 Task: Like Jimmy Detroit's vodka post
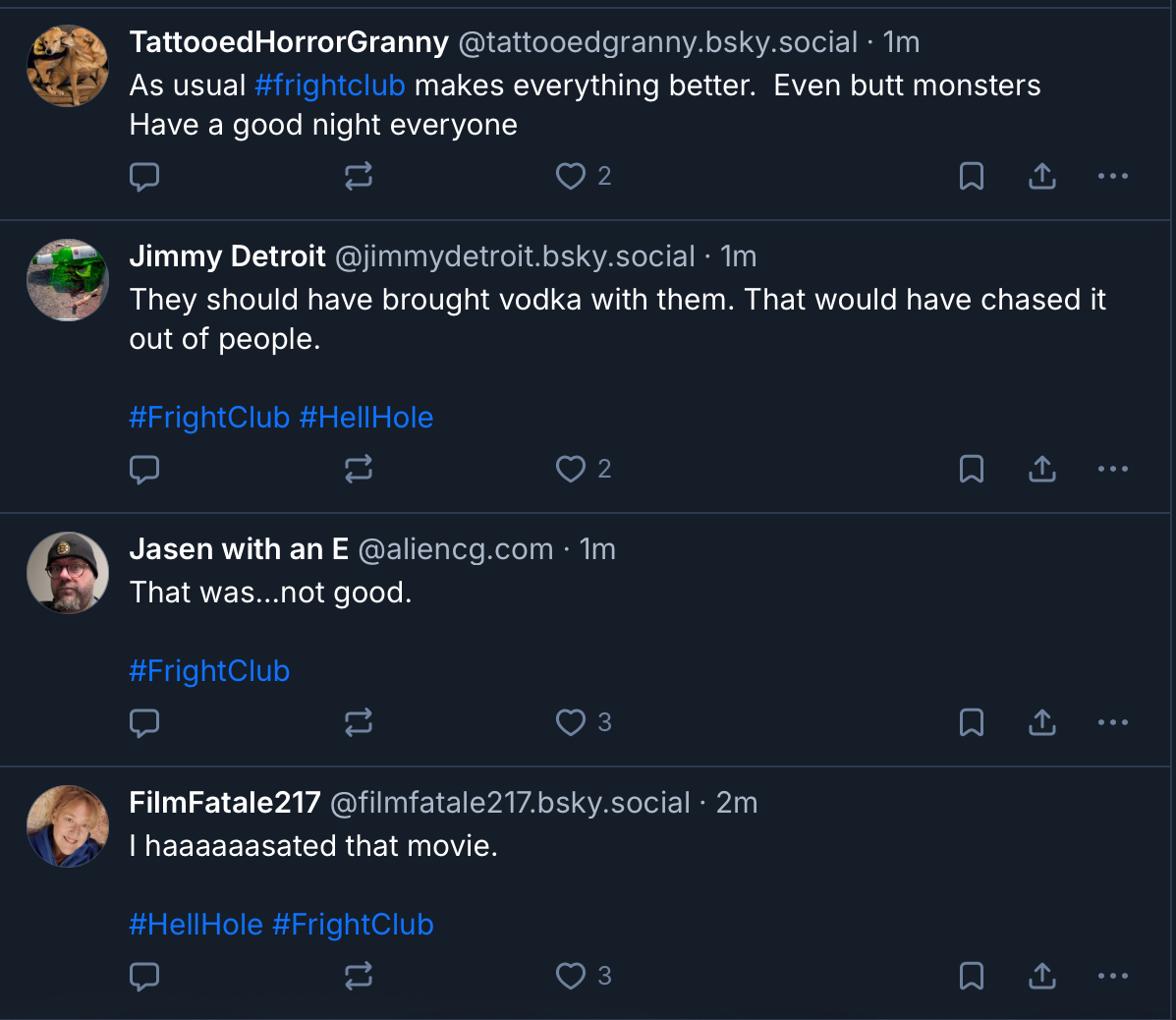coord(571,470)
